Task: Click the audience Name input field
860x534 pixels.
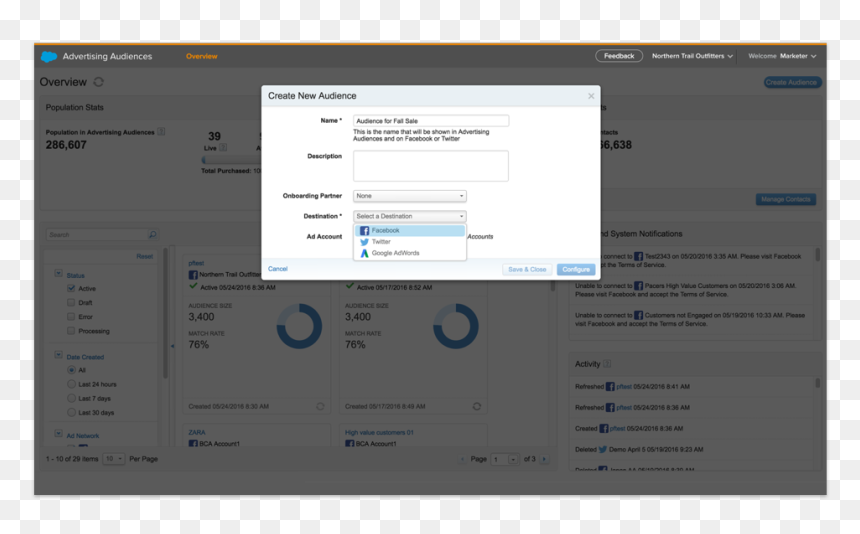Action: [x=431, y=121]
